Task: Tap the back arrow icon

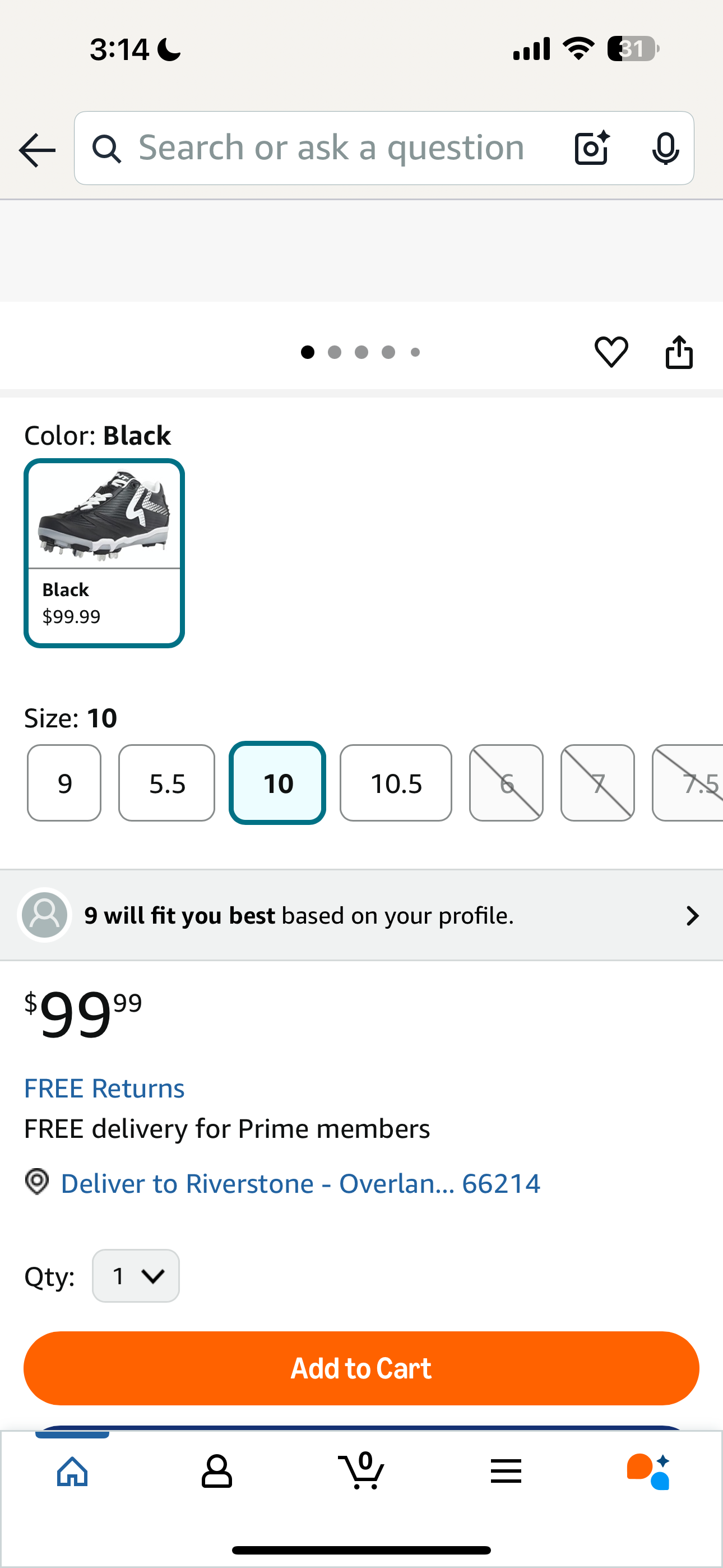Action: click(37, 149)
